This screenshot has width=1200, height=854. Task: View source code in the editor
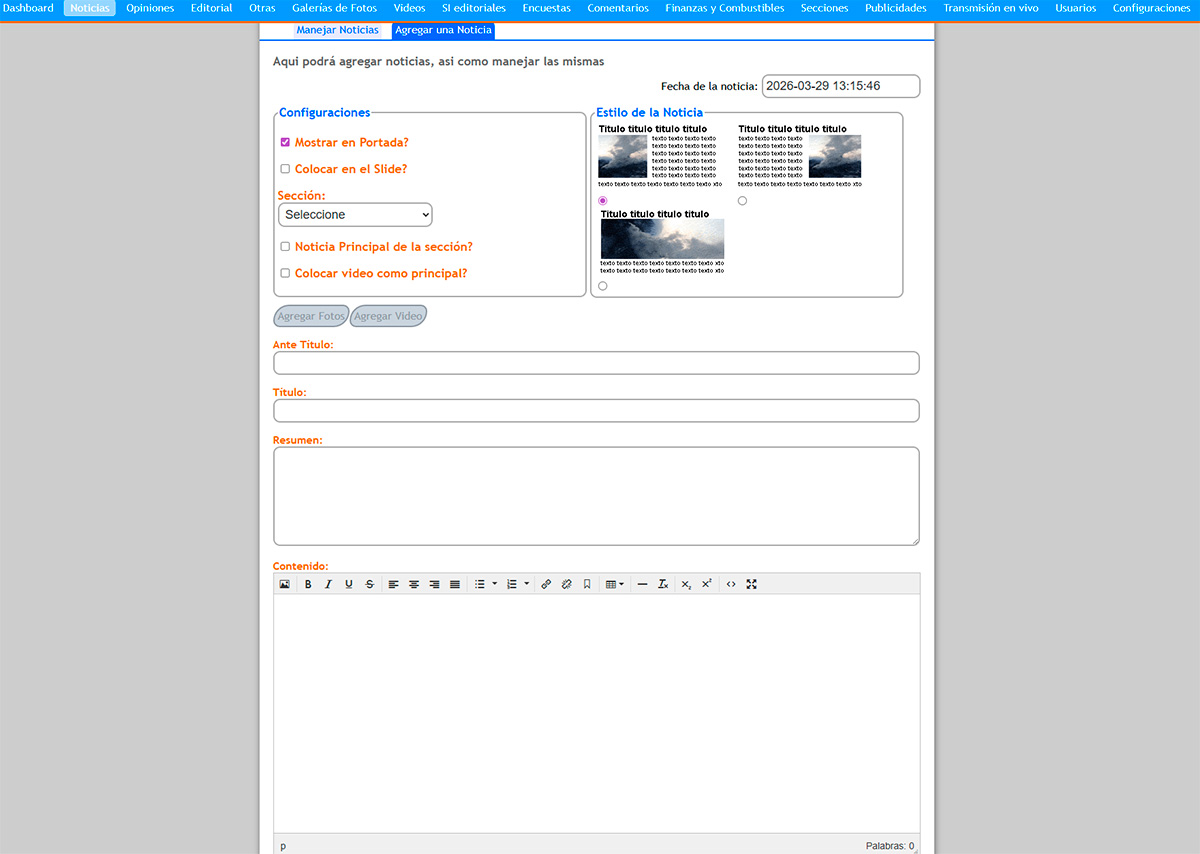(731, 584)
